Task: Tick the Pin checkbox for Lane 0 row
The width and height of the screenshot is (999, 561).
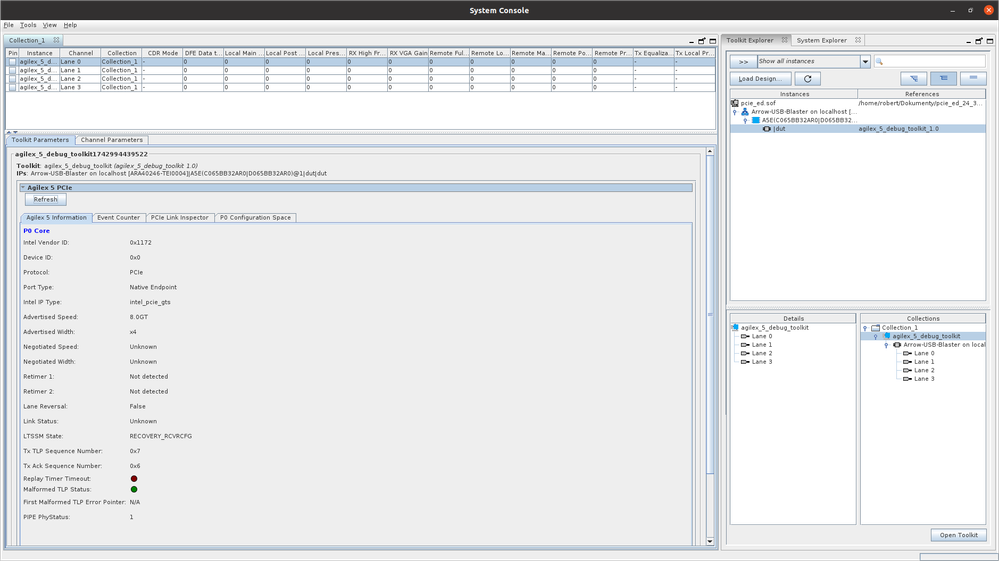Action: (x=12, y=62)
